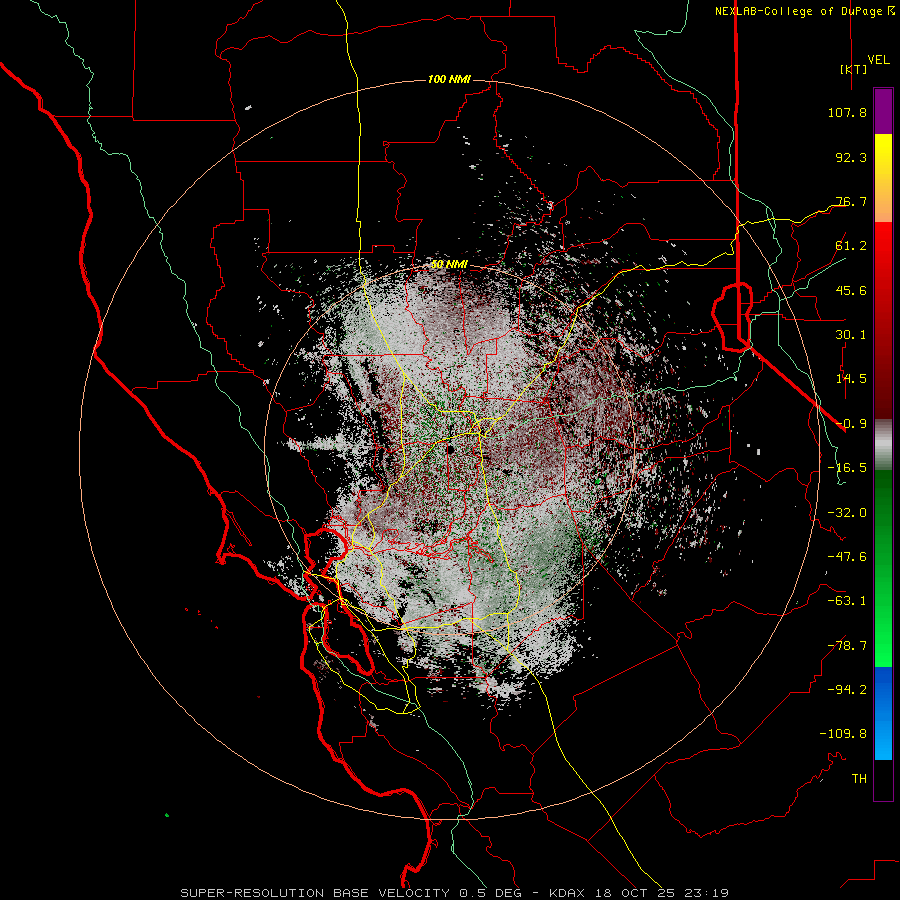Image resolution: width=900 pixels, height=900 pixels.
Task: Click the 100 NMI range ring label
Action: pos(449,79)
